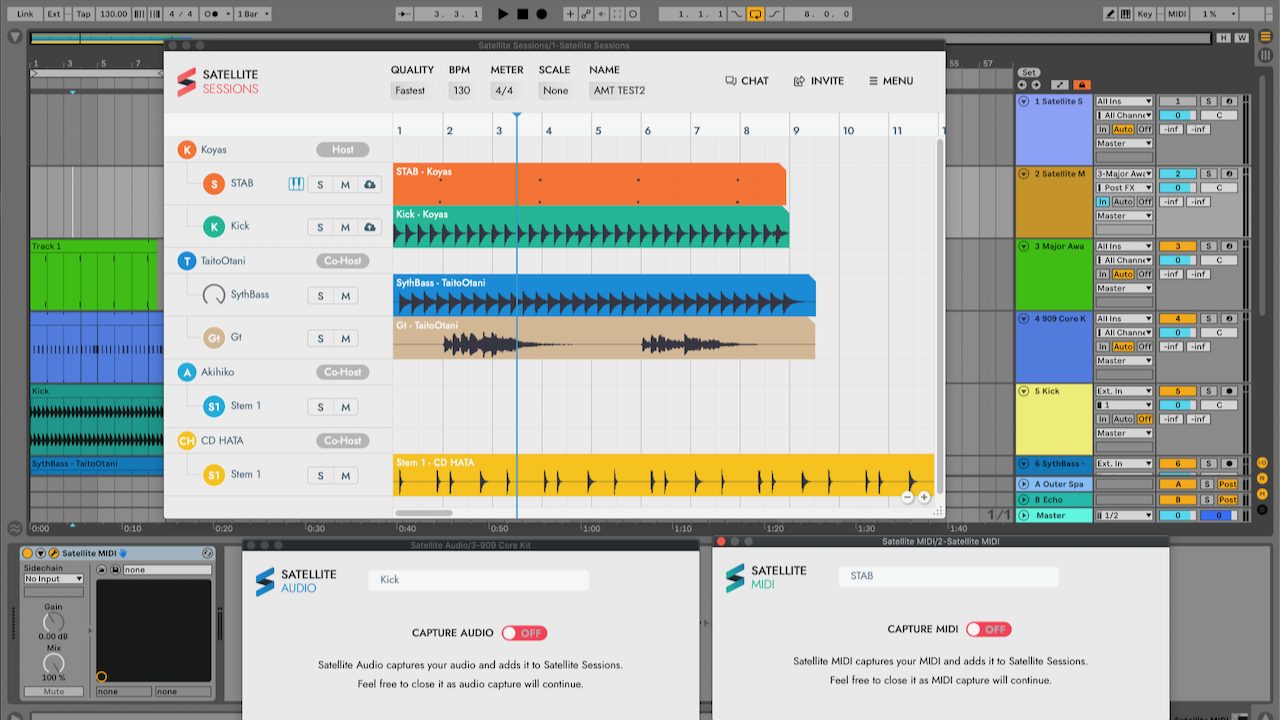Download the Kick stem via cloud icon
The height and width of the screenshot is (720, 1280).
[x=370, y=227]
